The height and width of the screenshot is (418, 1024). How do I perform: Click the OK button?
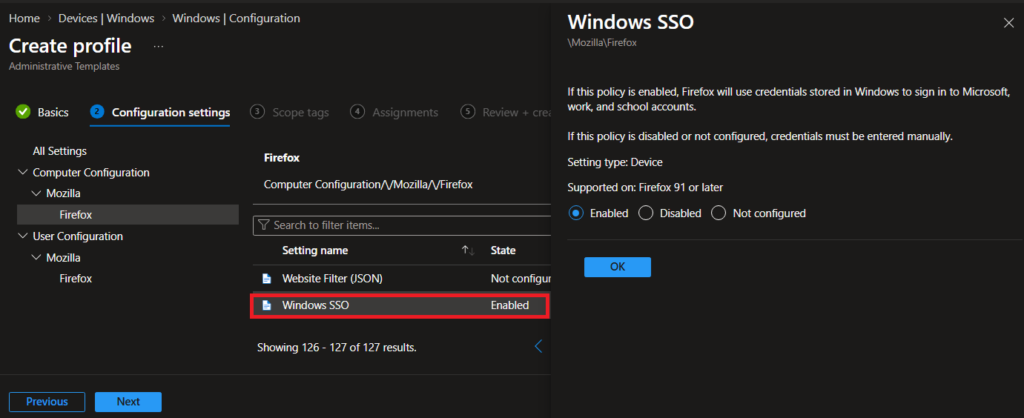(x=617, y=266)
